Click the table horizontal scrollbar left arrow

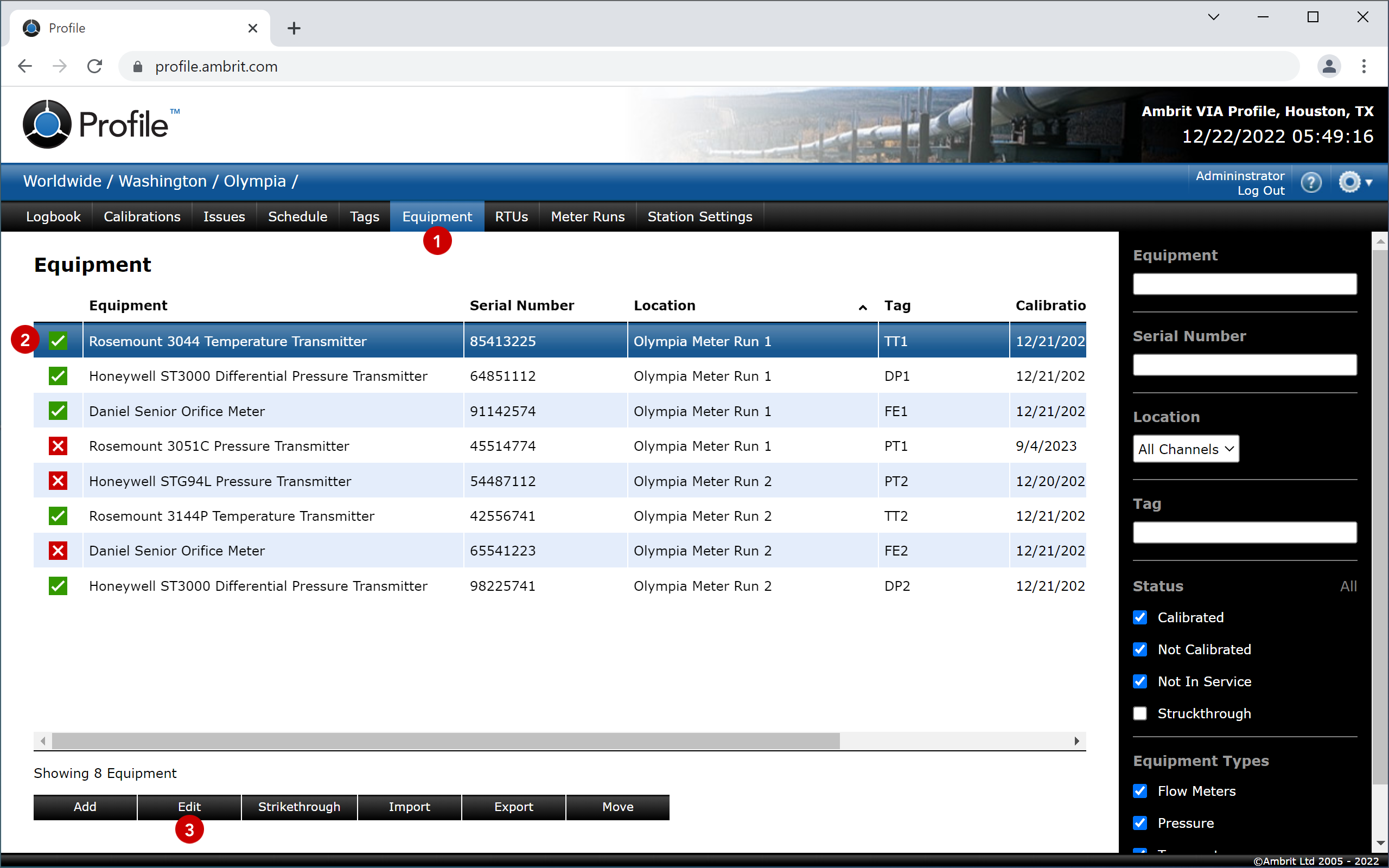pos(42,741)
